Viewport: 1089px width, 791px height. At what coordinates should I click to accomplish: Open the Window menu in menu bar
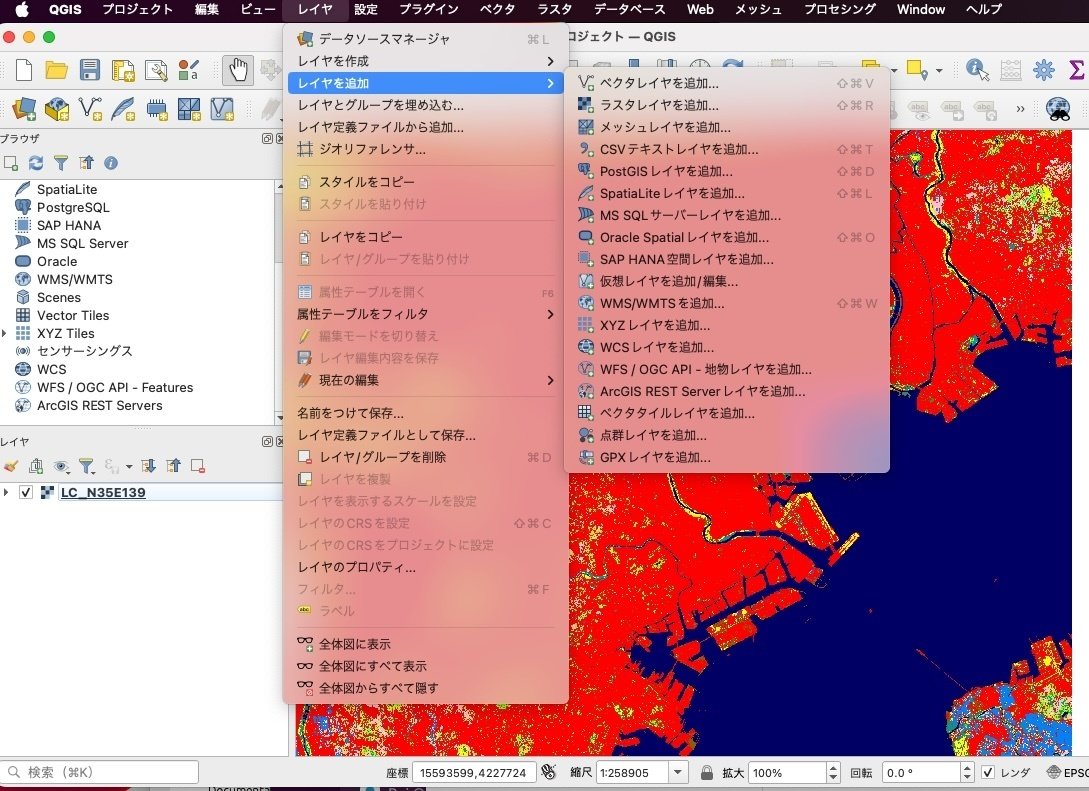coord(920,9)
